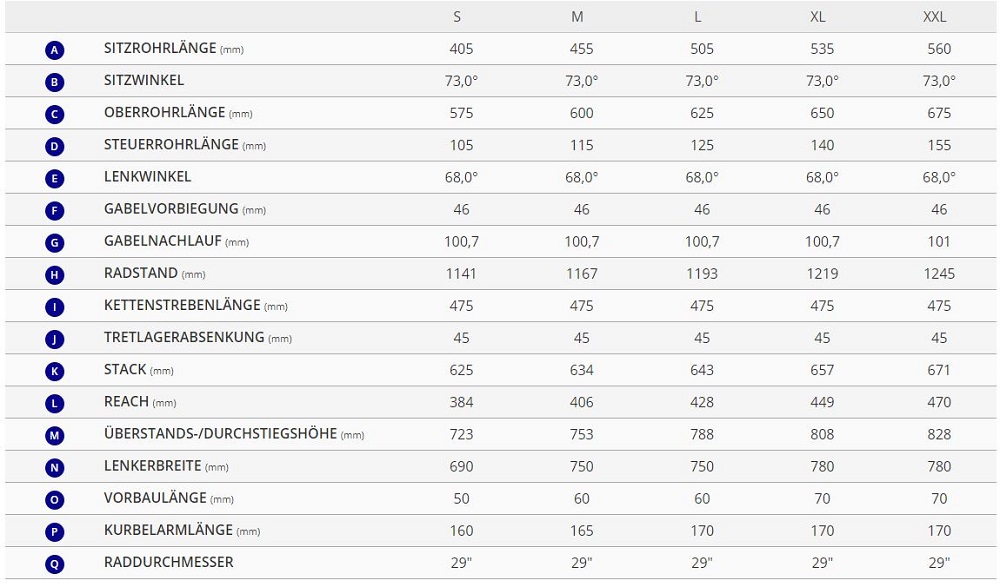Viewport: 1000px width, 587px height.
Task: Click the Kurbelarmlänge value 160 for S
Action: 461,530
